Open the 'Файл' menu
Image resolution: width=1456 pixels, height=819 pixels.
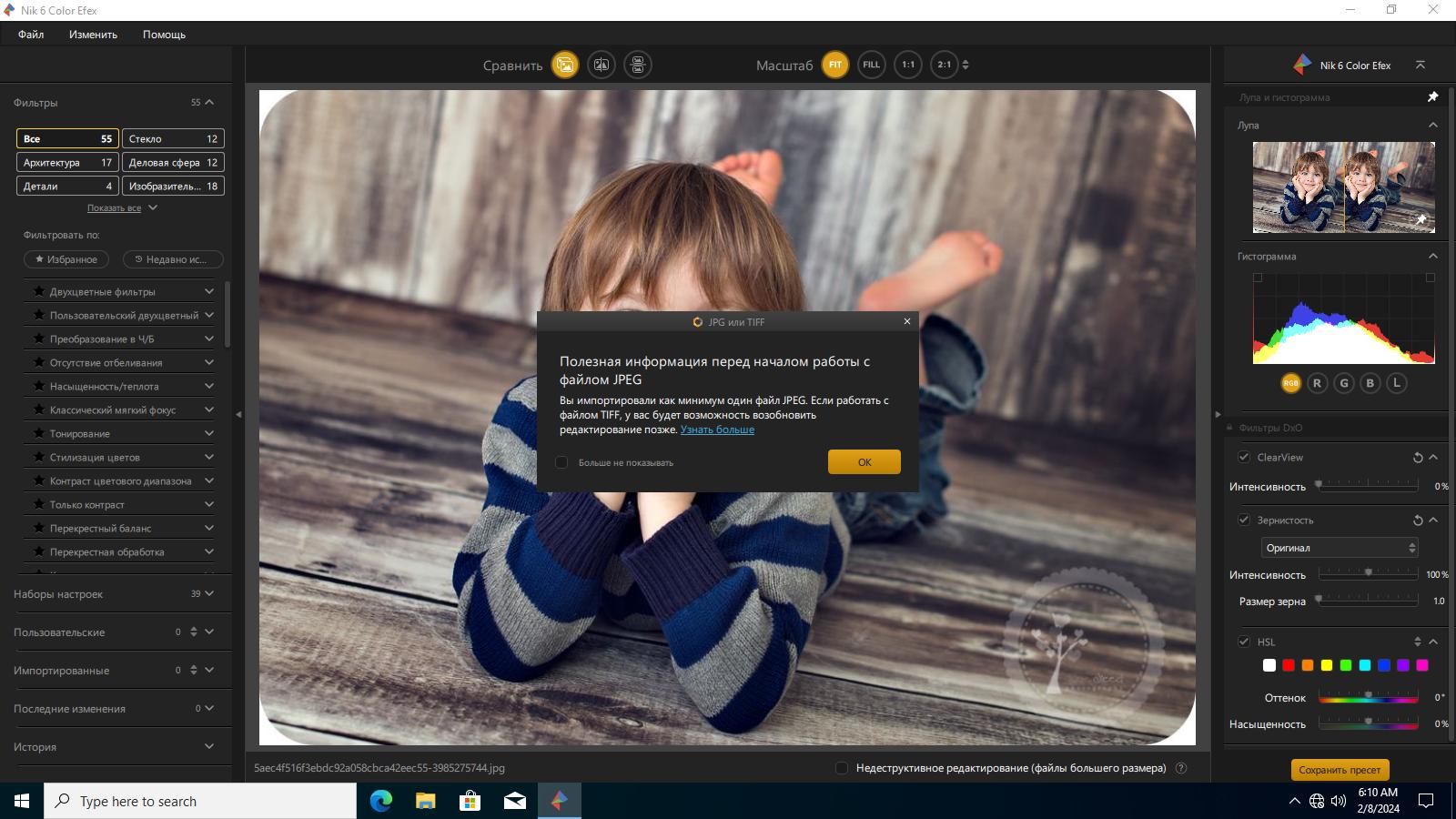coord(31,35)
